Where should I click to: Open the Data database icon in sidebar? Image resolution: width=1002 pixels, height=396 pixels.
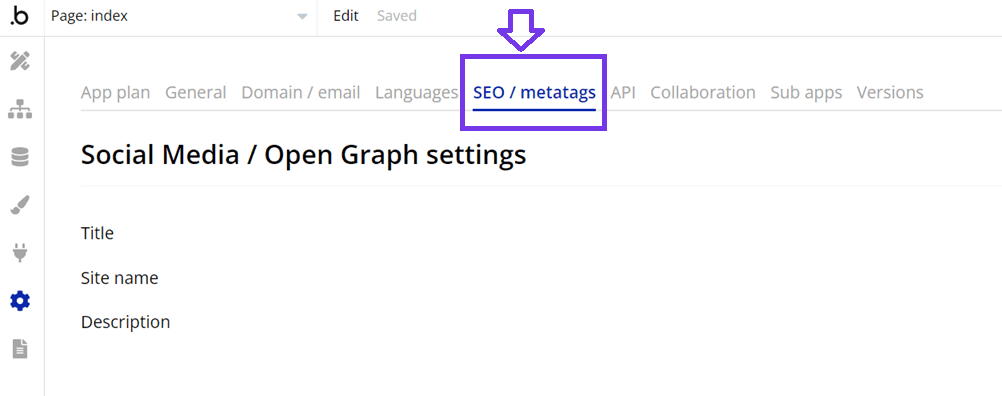point(20,157)
